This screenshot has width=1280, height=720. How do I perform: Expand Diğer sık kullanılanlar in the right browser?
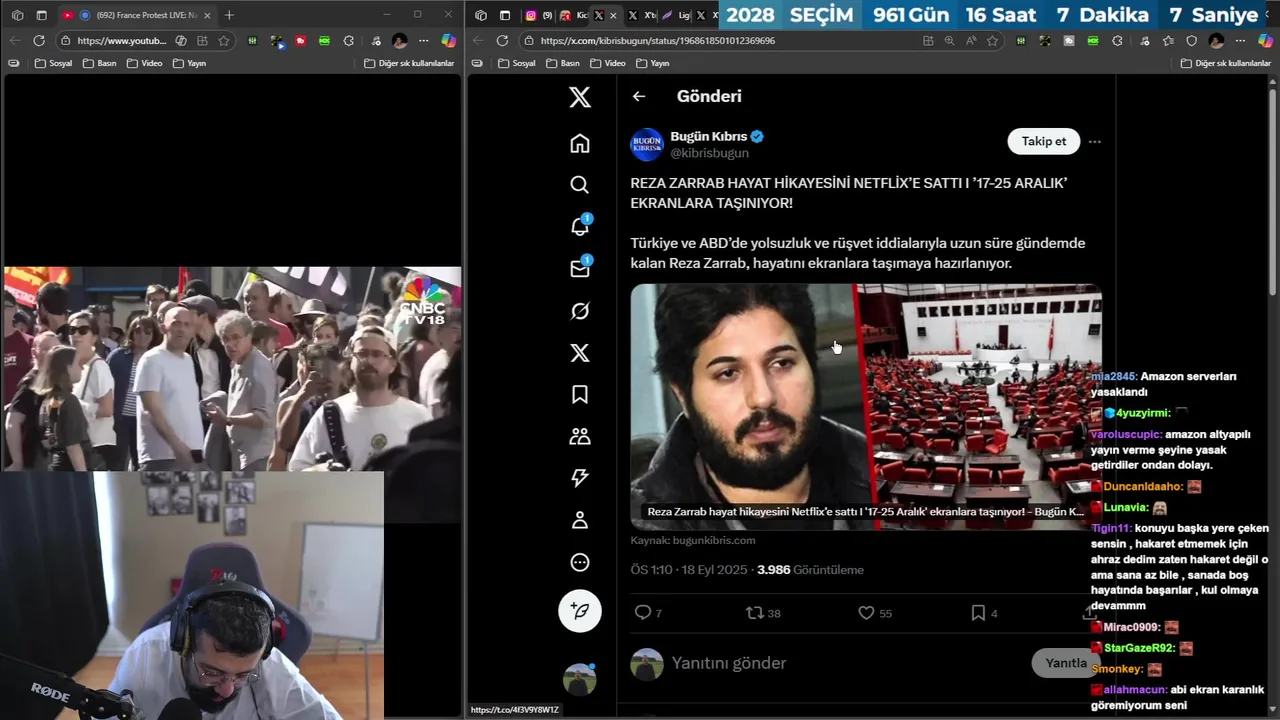pos(1225,63)
